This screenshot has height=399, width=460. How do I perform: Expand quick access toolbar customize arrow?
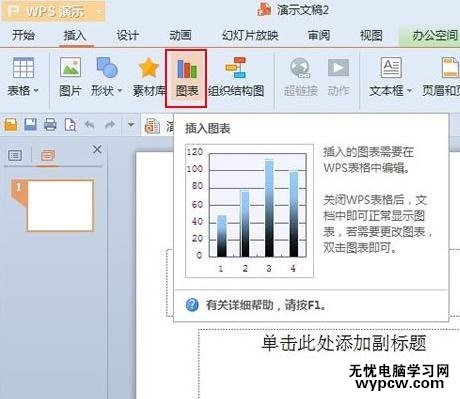point(131,125)
